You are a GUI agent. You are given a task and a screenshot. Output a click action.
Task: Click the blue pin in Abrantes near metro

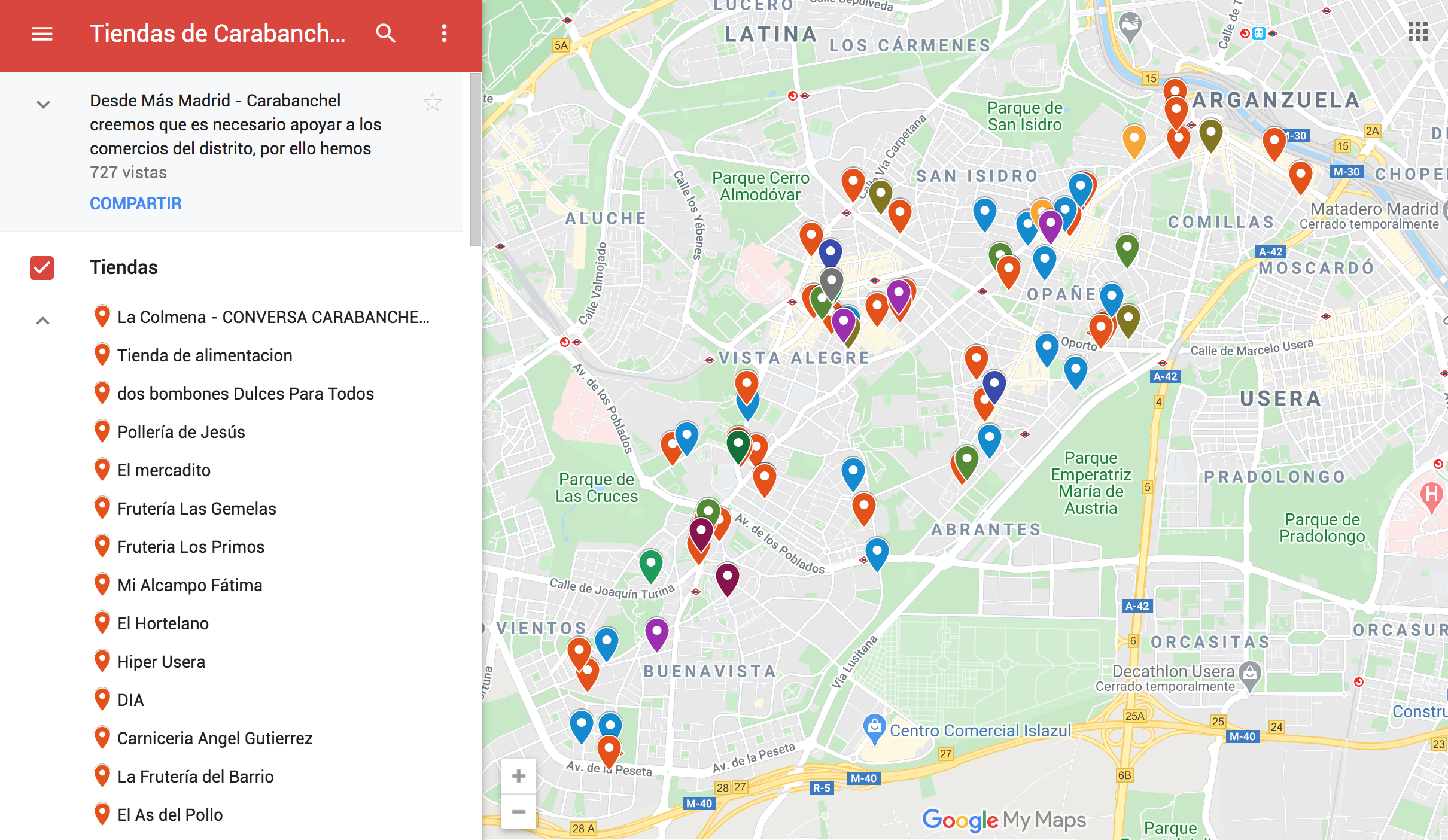click(x=877, y=554)
